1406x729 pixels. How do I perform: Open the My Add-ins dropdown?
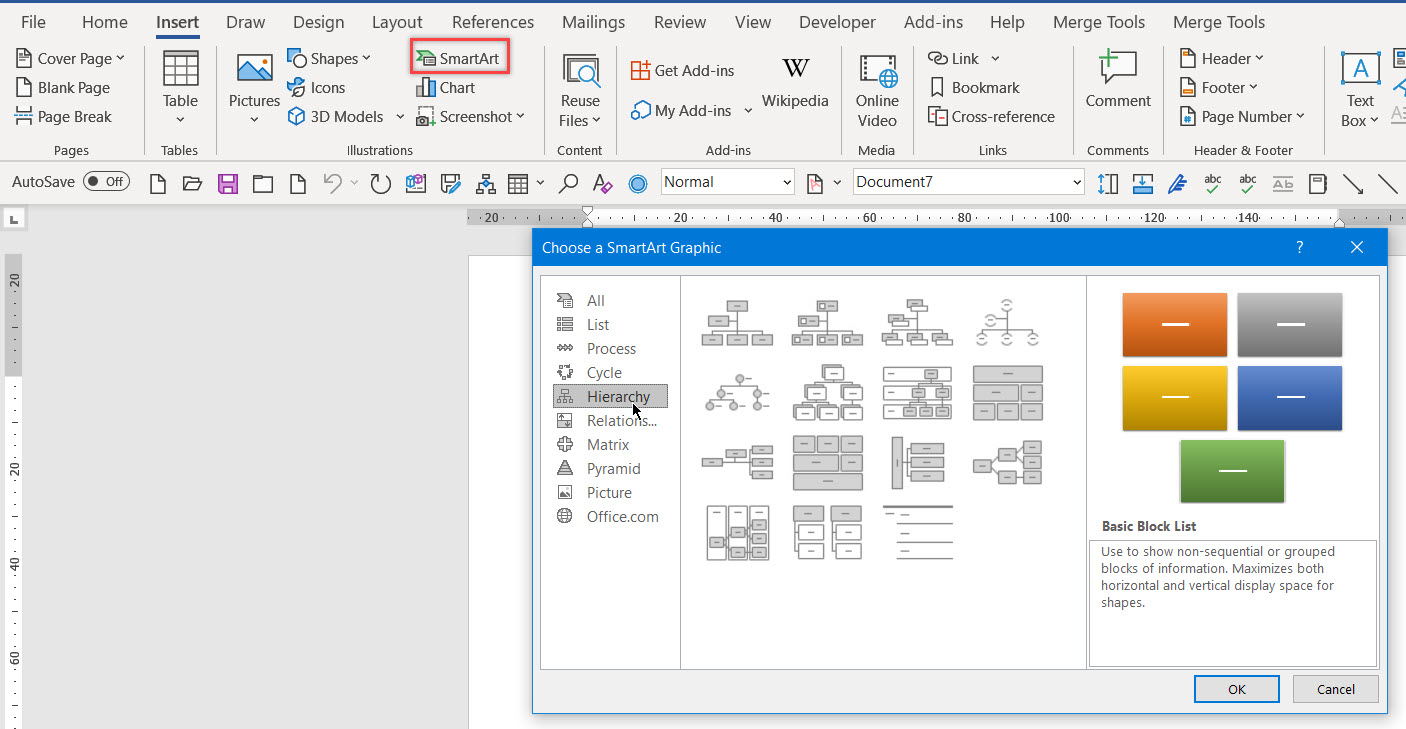point(748,111)
